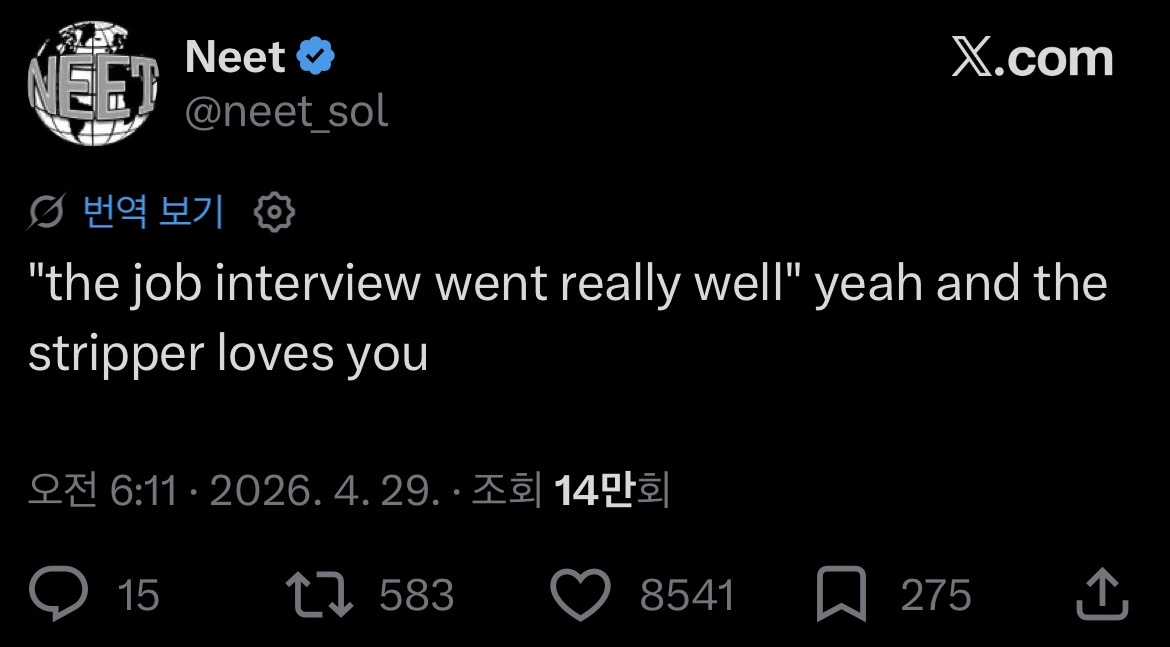Click the job interview tweet text
Image resolution: width=1170 pixels, height=647 pixels.
click(x=566, y=317)
